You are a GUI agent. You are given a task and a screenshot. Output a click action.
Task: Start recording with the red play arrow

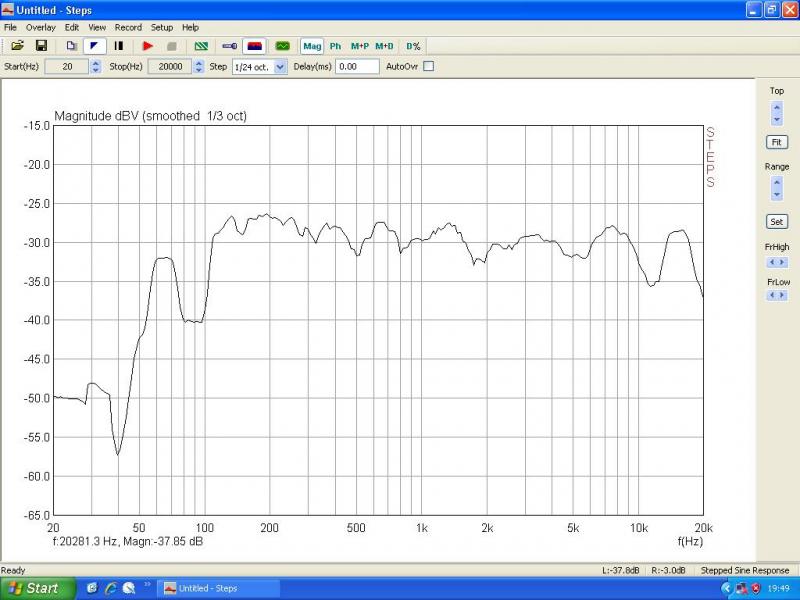148,46
